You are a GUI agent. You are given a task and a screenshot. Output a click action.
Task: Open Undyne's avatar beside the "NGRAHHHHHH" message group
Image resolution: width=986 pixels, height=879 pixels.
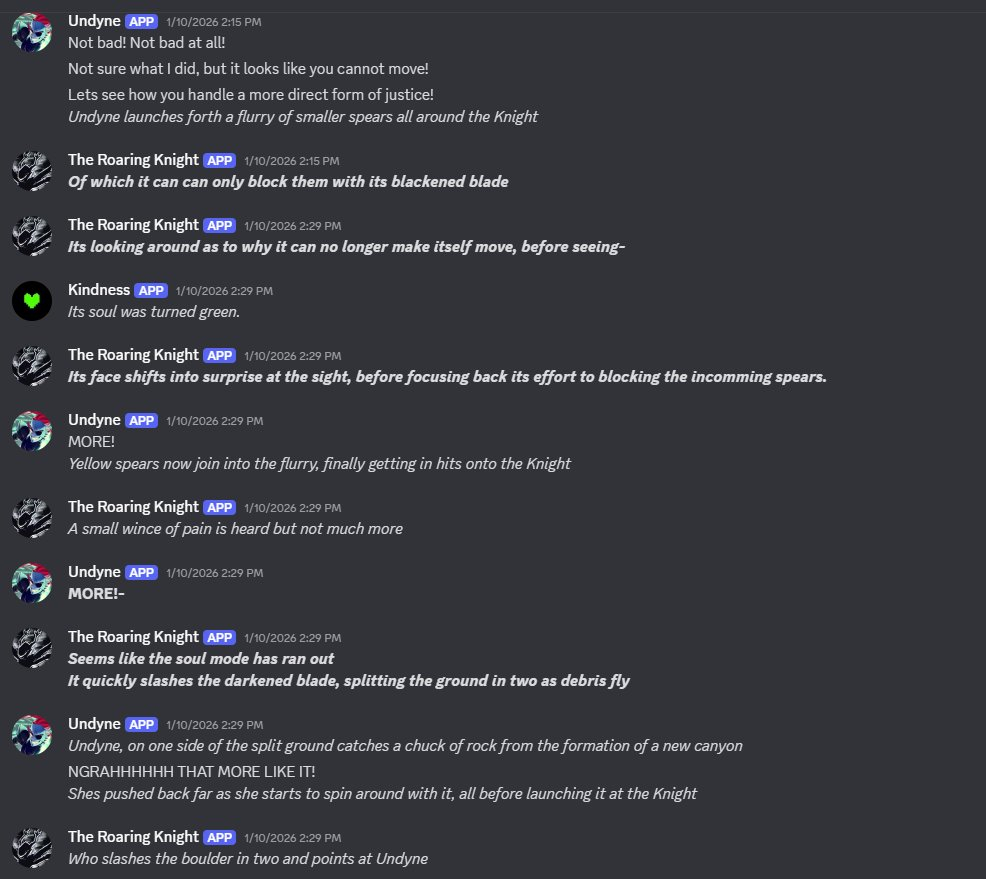point(31,735)
